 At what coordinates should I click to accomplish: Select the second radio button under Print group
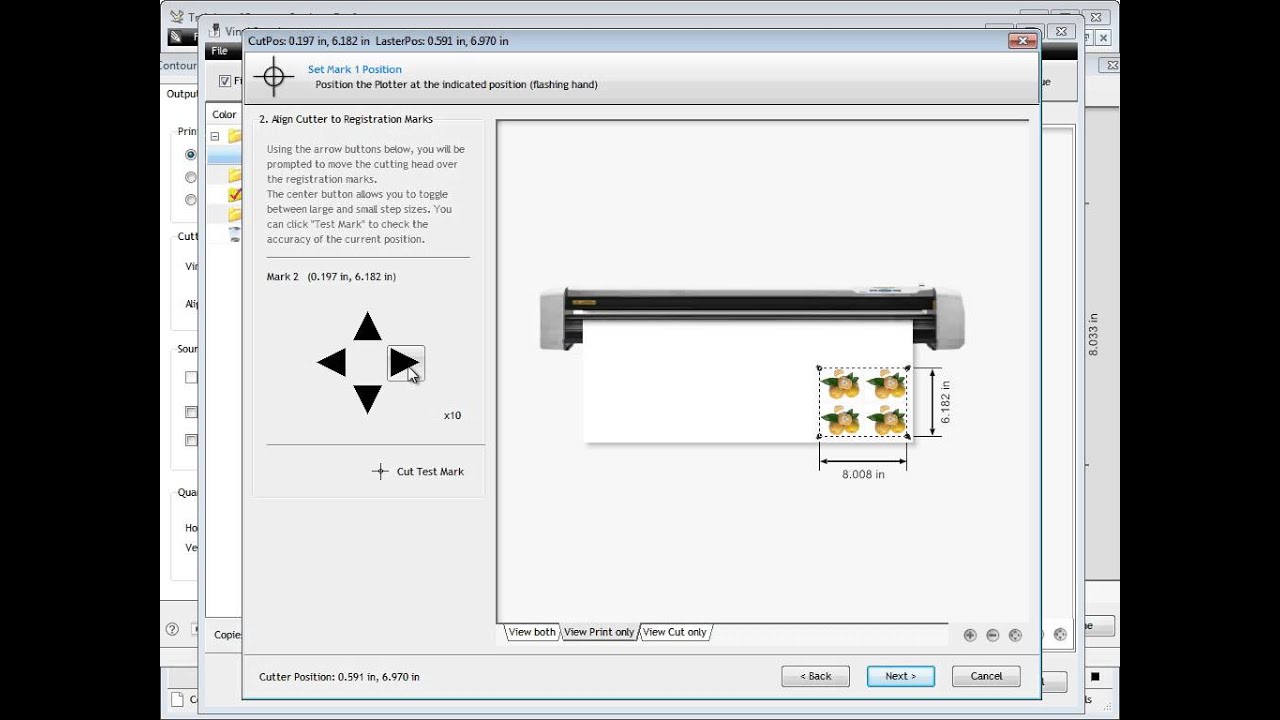pyautogui.click(x=190, y=177)
